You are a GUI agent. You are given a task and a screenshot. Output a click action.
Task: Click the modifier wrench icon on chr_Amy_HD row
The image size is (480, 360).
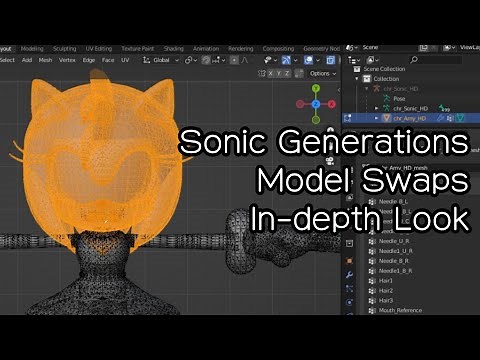coord(440,118)
